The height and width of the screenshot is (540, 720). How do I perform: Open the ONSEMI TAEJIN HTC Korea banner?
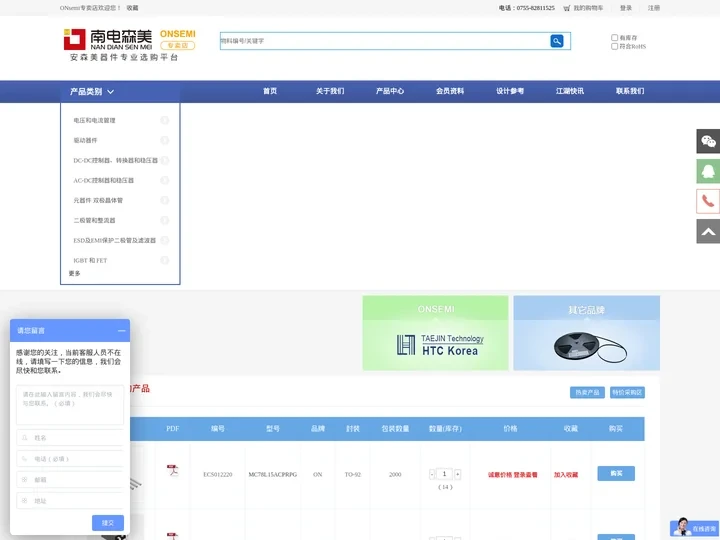click(435, 333)
